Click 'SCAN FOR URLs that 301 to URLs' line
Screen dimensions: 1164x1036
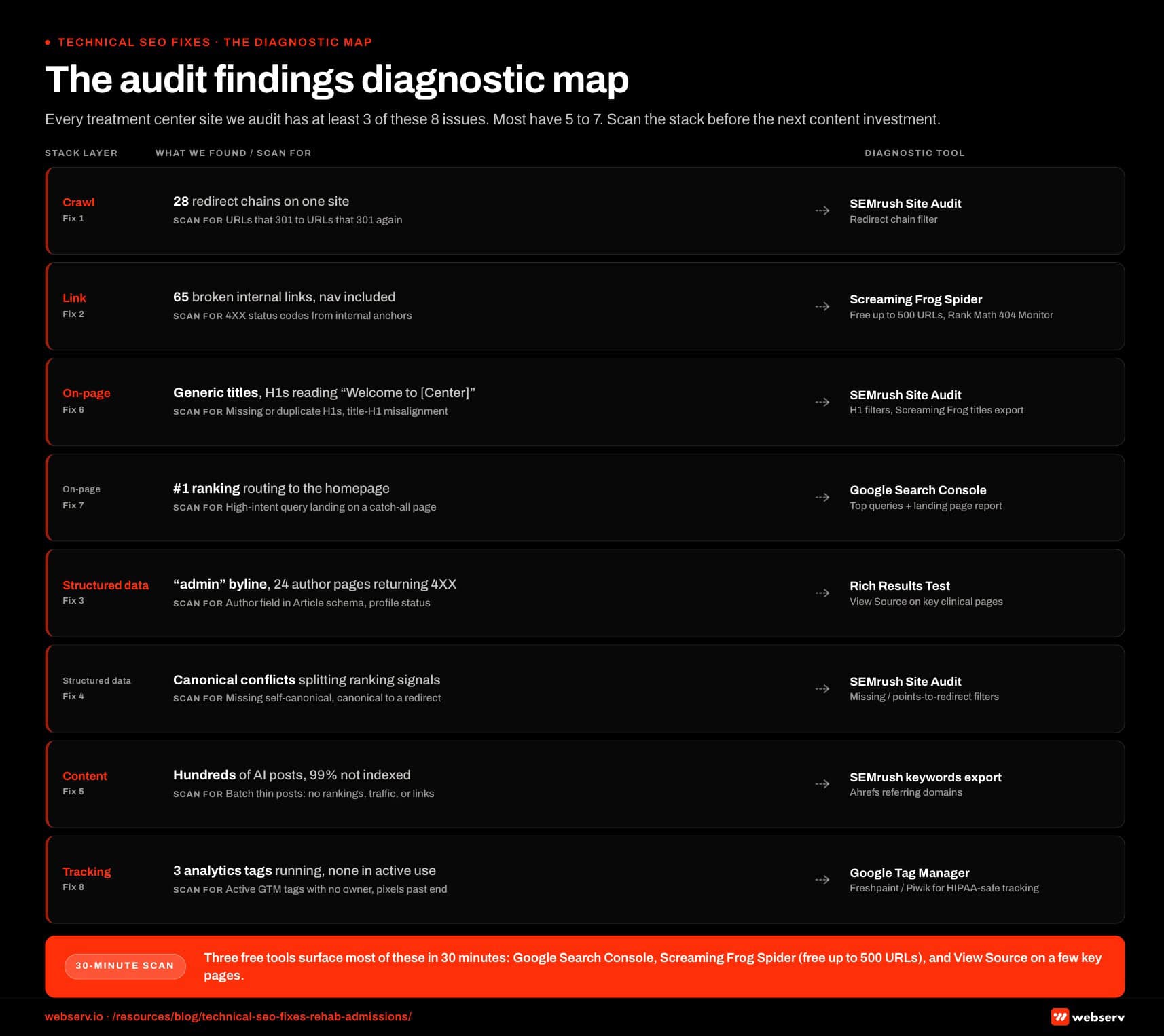pos(288,220)
